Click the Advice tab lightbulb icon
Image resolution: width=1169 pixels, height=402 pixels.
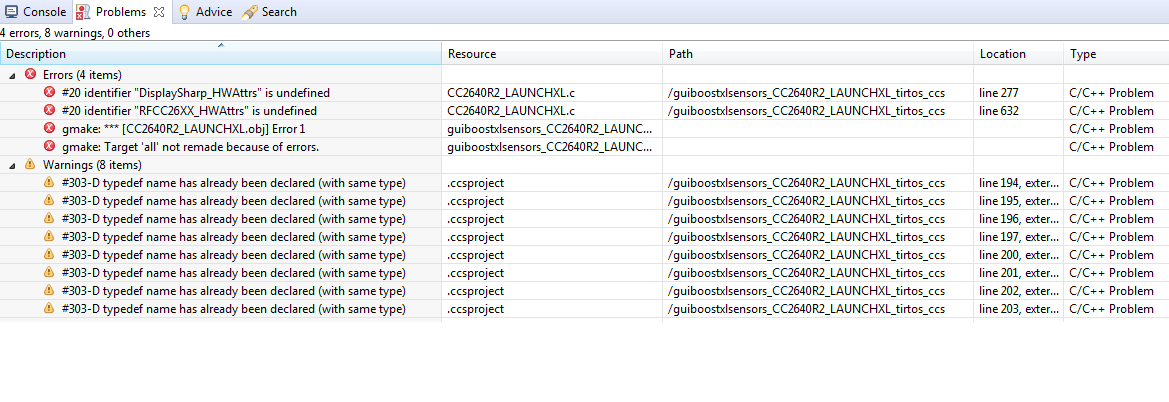pyautogui.click(x=184, y=12)
